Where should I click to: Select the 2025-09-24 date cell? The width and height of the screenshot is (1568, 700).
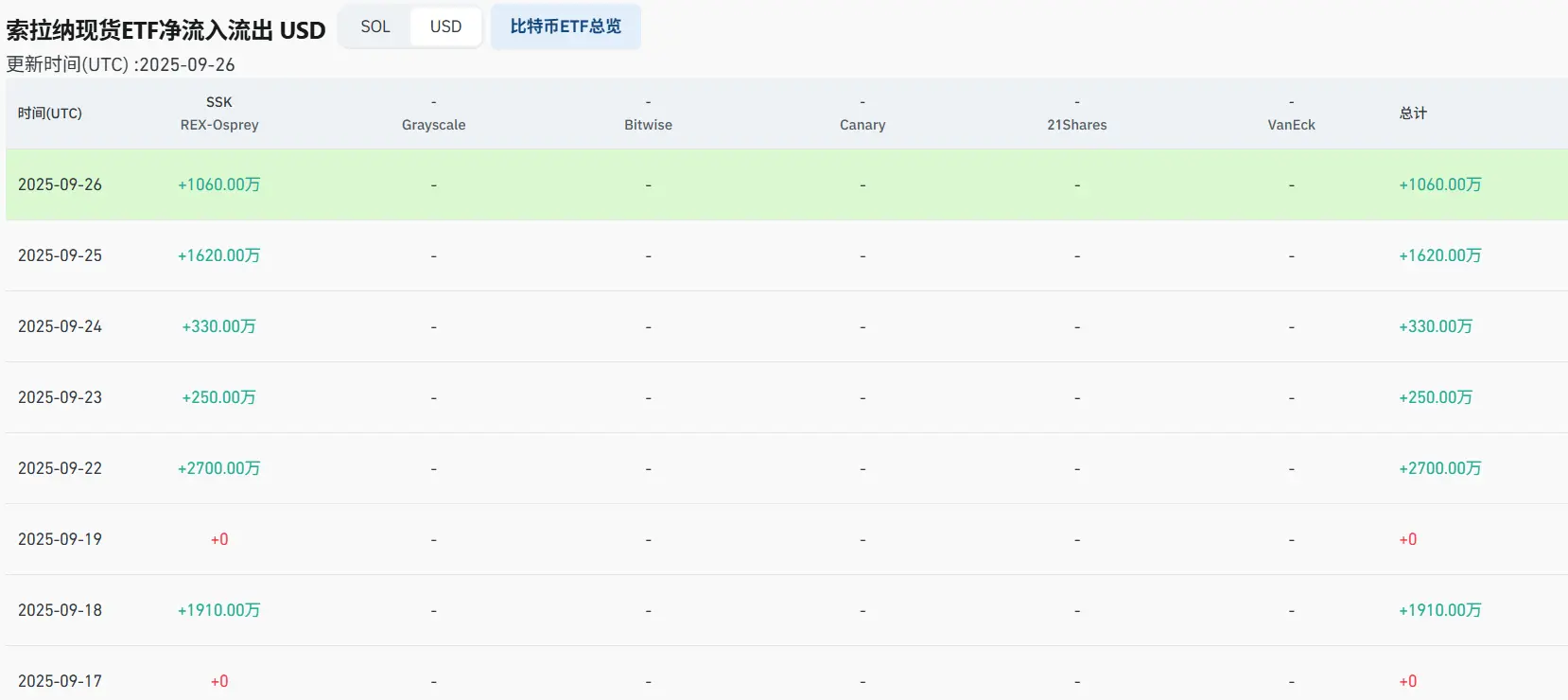click(x=60, y=326)
